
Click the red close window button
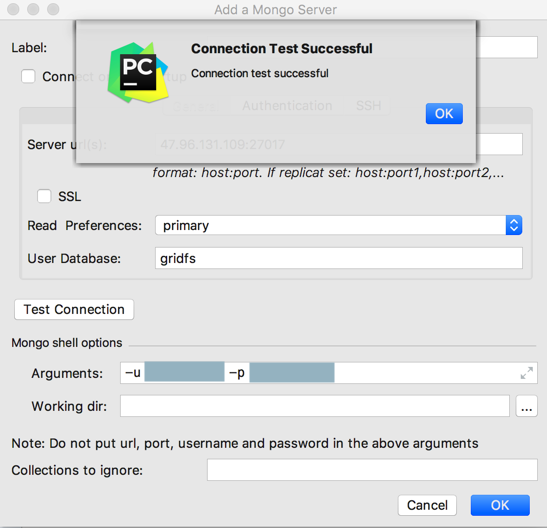pyautogui.click(x=13, y=9)
